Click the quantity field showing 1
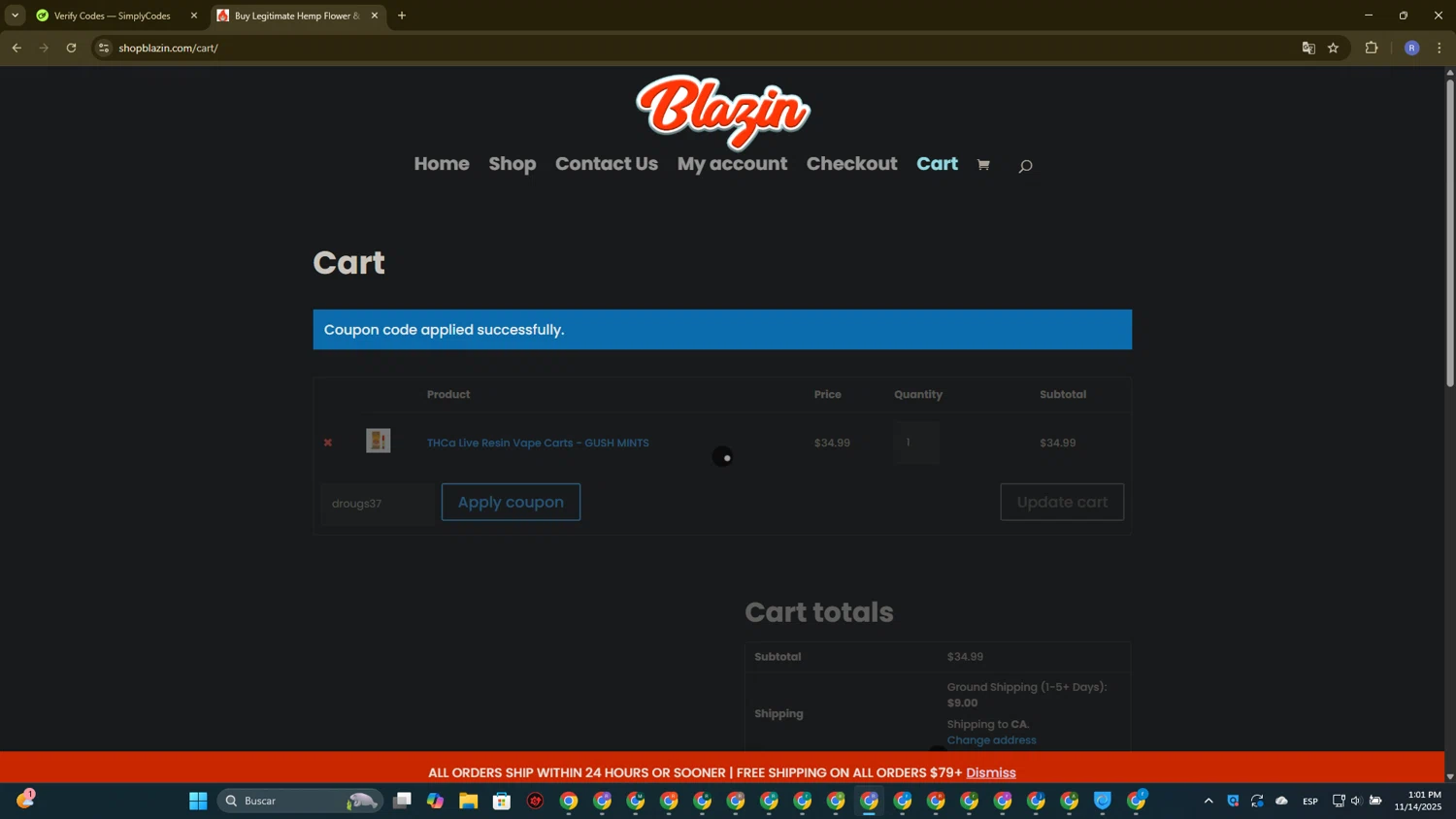The height and width of the screenshot is (819, 1456). (916, 442)
